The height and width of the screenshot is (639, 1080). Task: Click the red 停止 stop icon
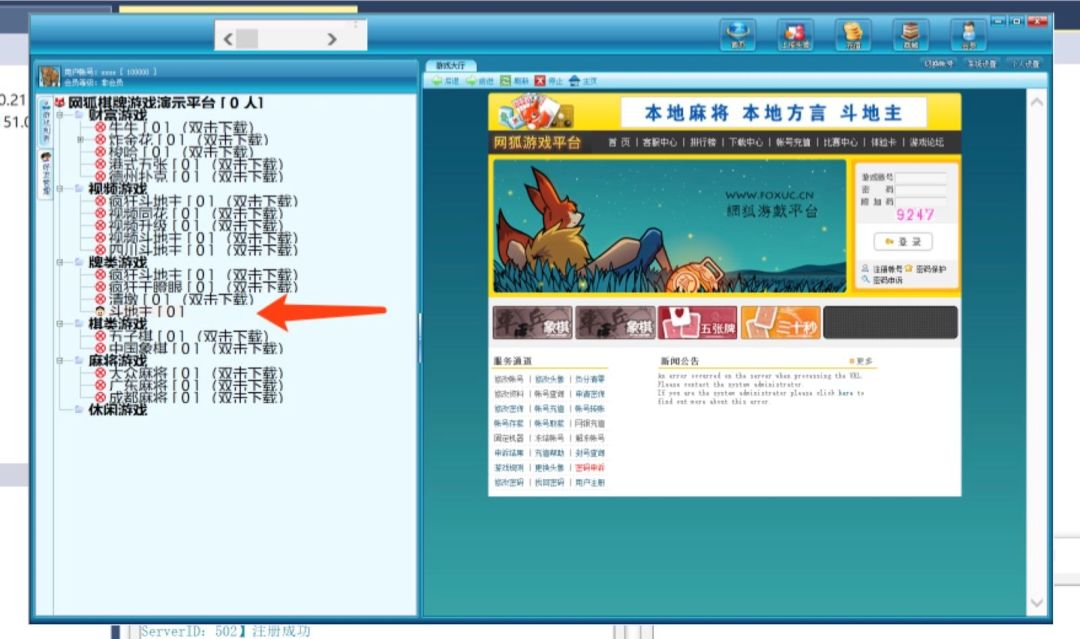pos(540,81)
